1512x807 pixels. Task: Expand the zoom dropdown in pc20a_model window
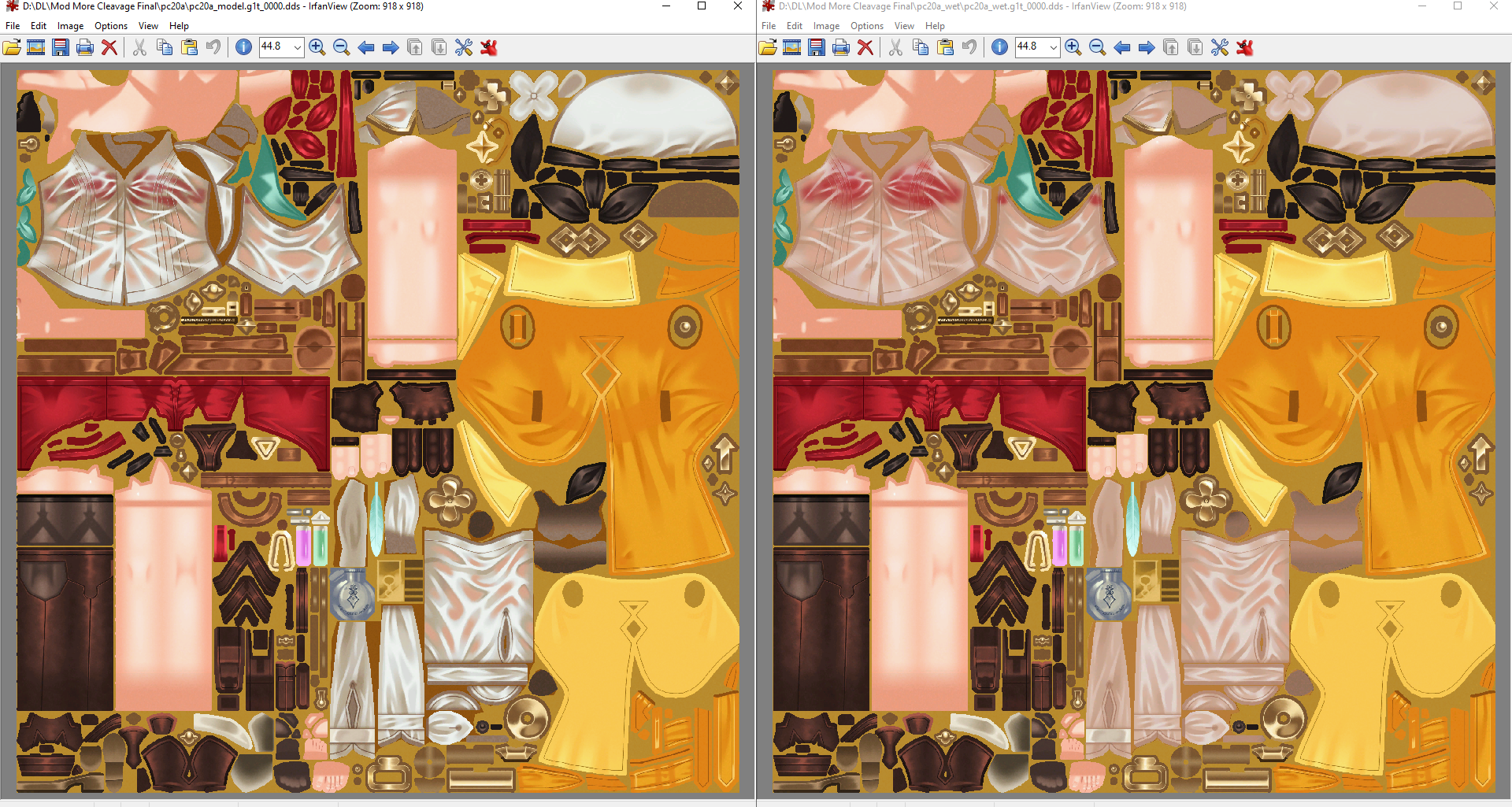point(297,47)
